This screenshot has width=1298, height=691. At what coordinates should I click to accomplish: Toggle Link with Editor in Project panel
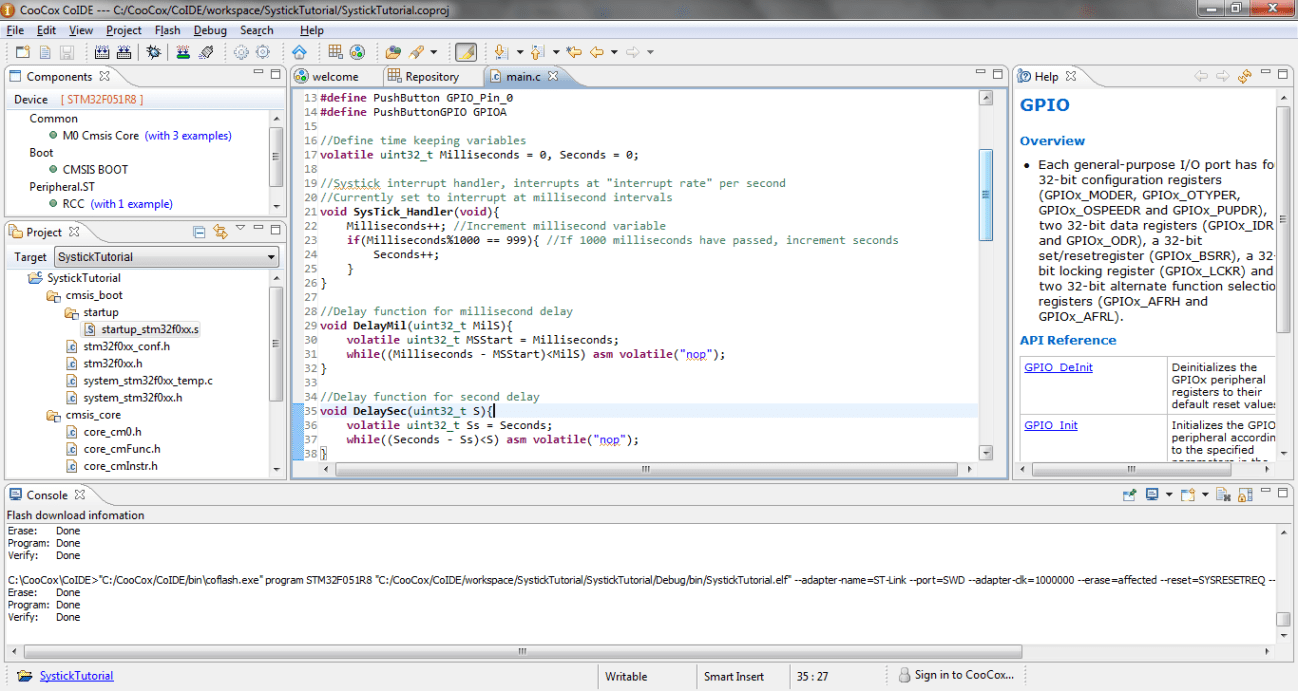(x=219, y=232)
